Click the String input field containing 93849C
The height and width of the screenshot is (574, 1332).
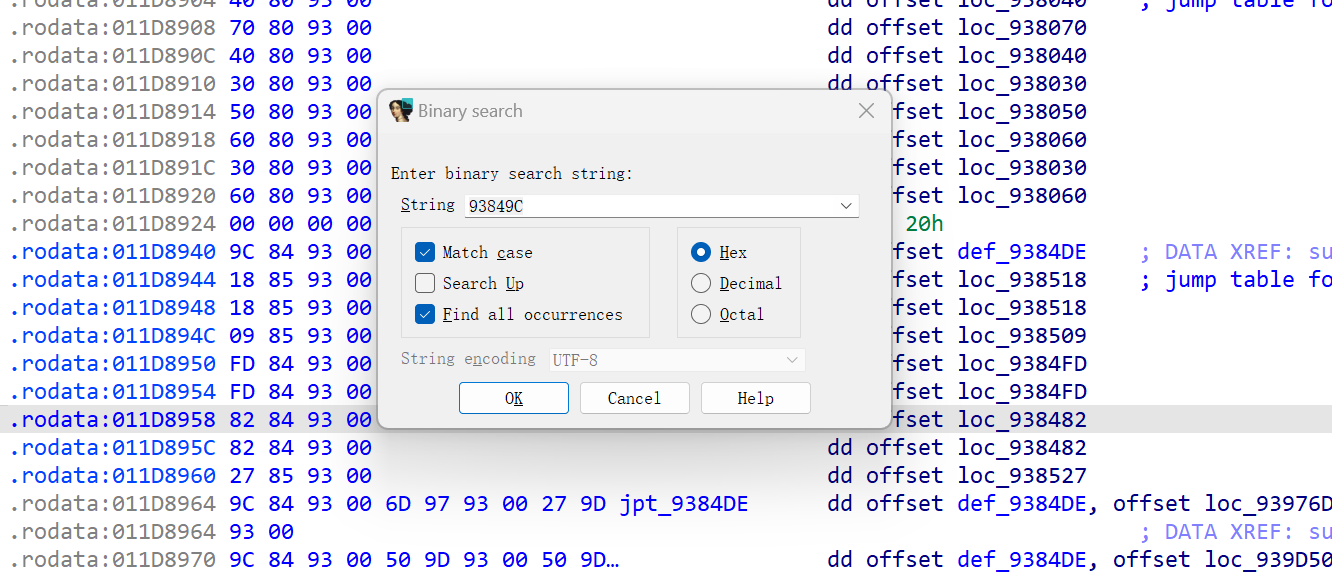[x=650, y=206]
